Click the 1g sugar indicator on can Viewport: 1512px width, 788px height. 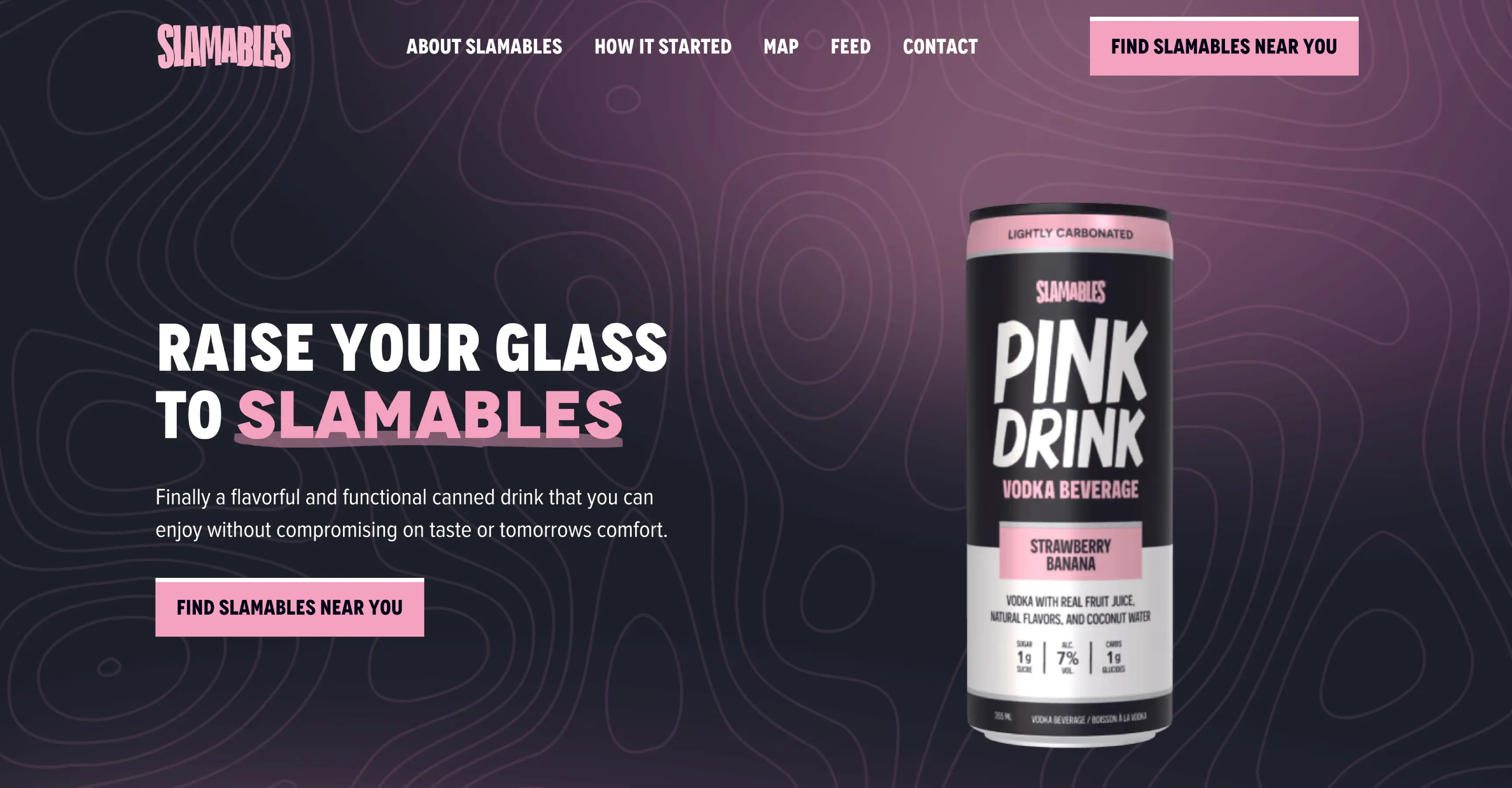click(x=1024, y=658)
